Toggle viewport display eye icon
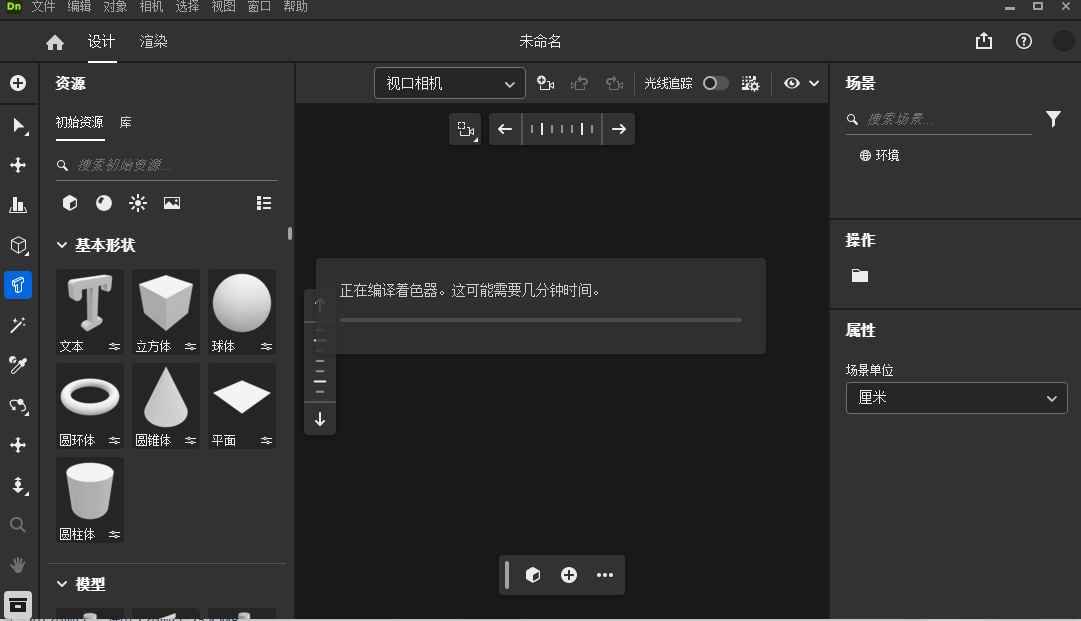The width and height of the screenshot is (1081, 621). (791, 83)
